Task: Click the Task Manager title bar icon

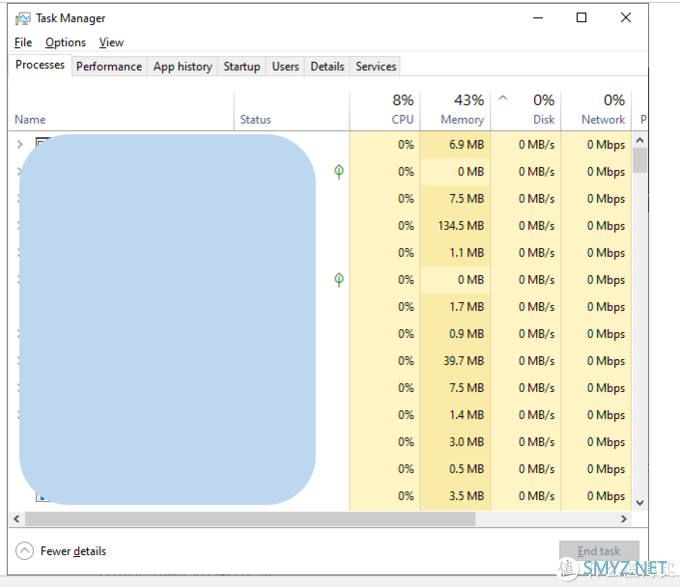Action: click(23, 18)
